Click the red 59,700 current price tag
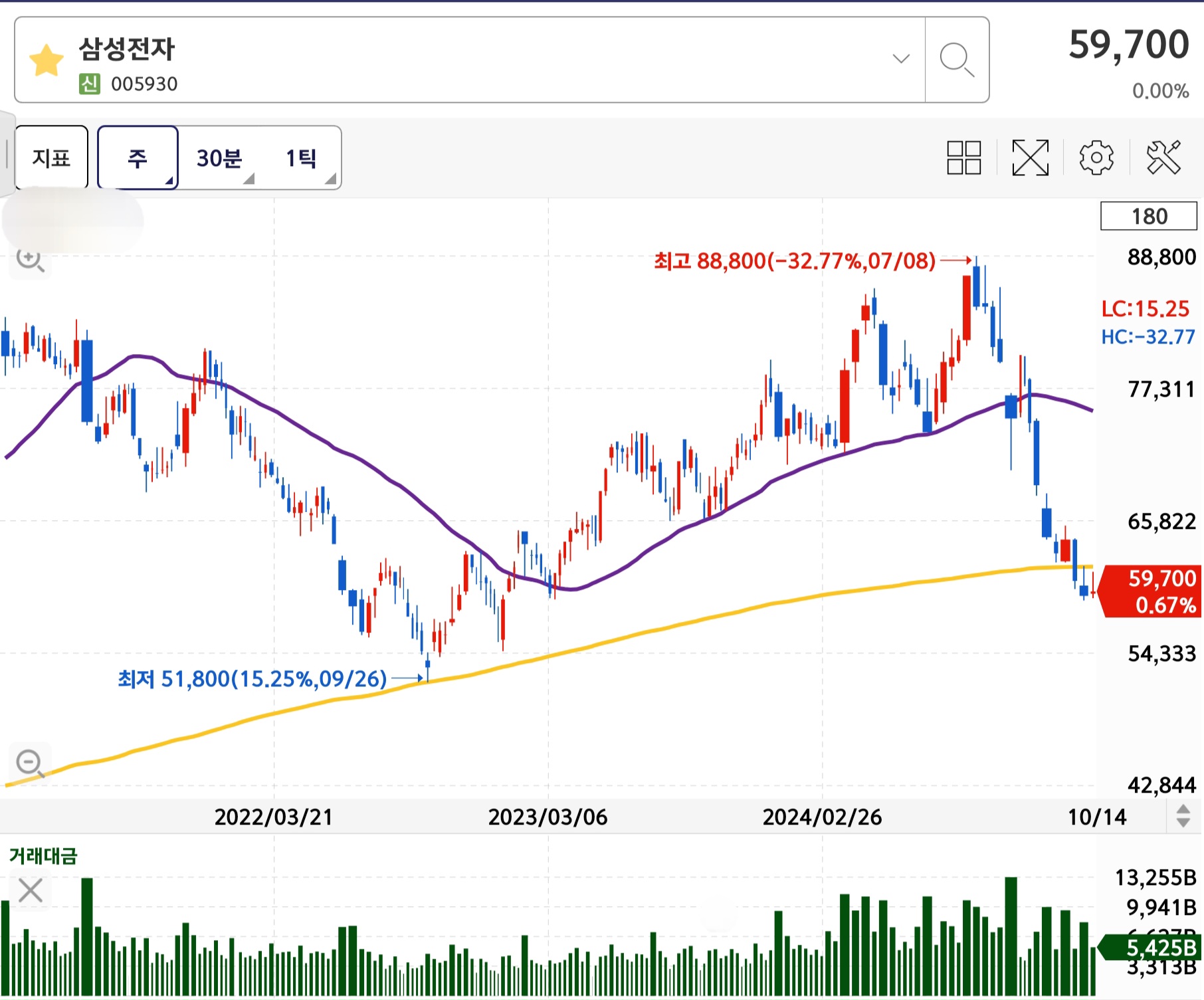 1150,591
